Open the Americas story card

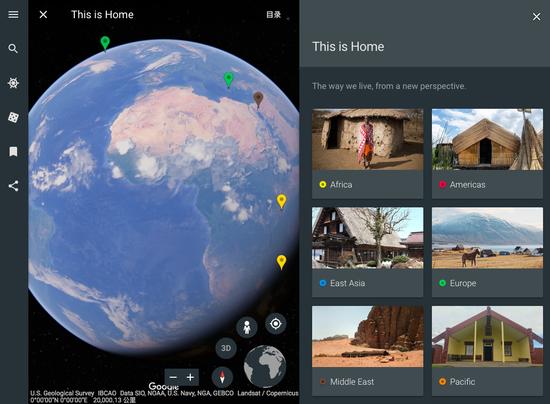pos(488,153)
